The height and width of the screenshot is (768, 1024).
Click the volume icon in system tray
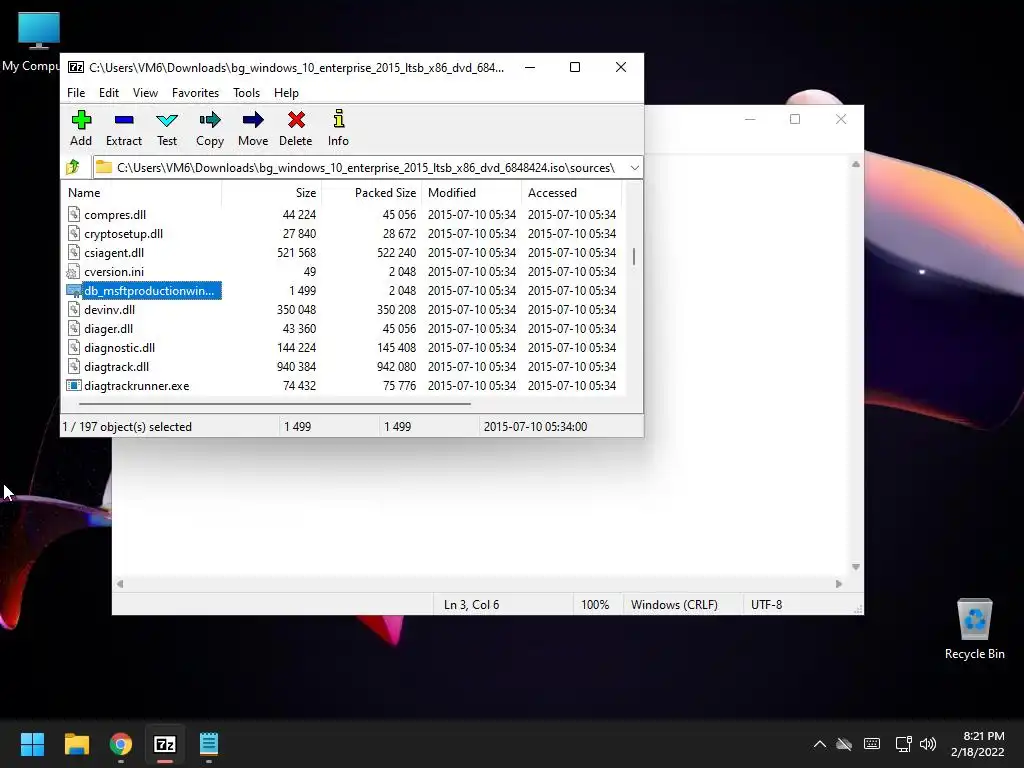pyautogui.click(x=927, y=744)
